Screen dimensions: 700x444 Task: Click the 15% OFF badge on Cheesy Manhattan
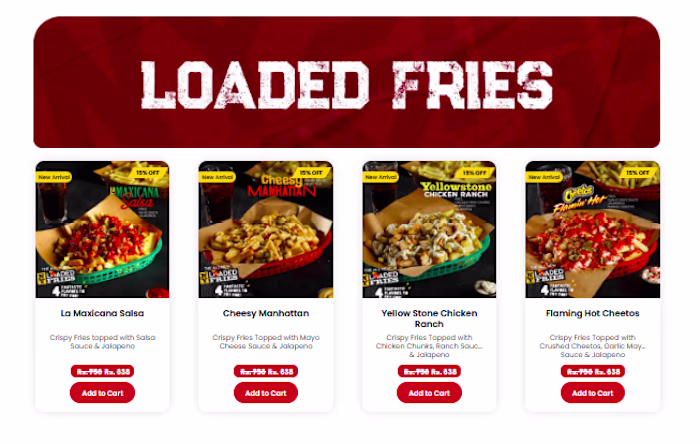pyautogui.click(x=312, y=173)
